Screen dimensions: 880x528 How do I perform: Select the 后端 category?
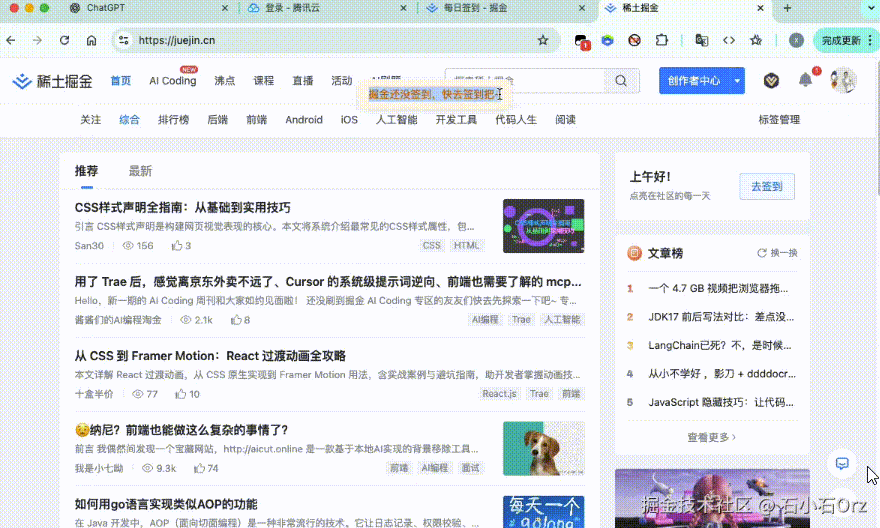[218, 120]
